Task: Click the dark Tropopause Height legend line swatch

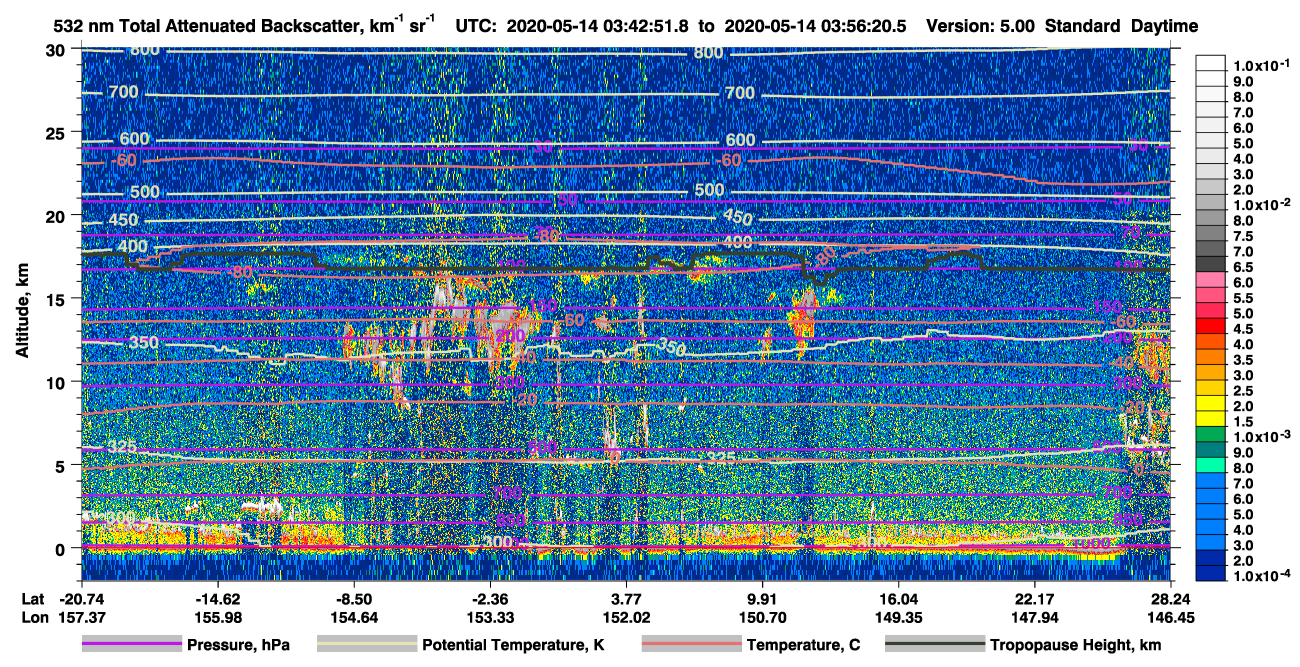Action: click(x=935, y=645)
